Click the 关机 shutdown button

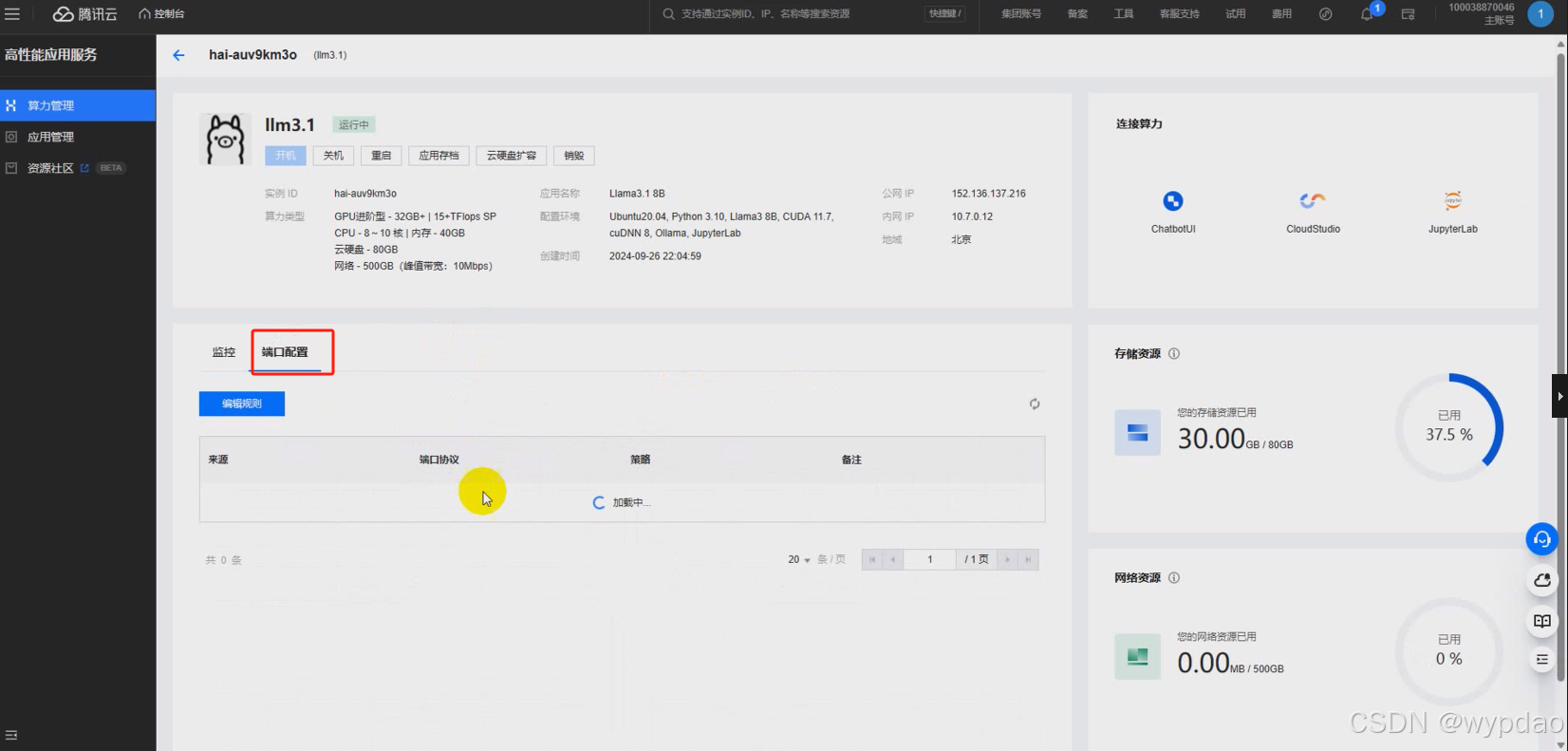click(x=333, y=156)
